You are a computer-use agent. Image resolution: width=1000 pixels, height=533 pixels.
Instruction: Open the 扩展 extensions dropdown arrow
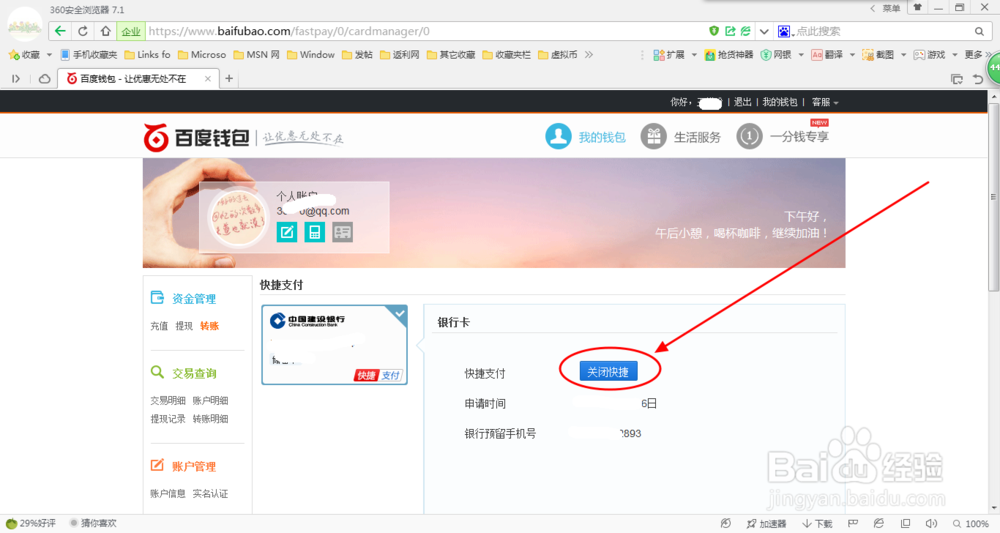click(x=694, y=55)
